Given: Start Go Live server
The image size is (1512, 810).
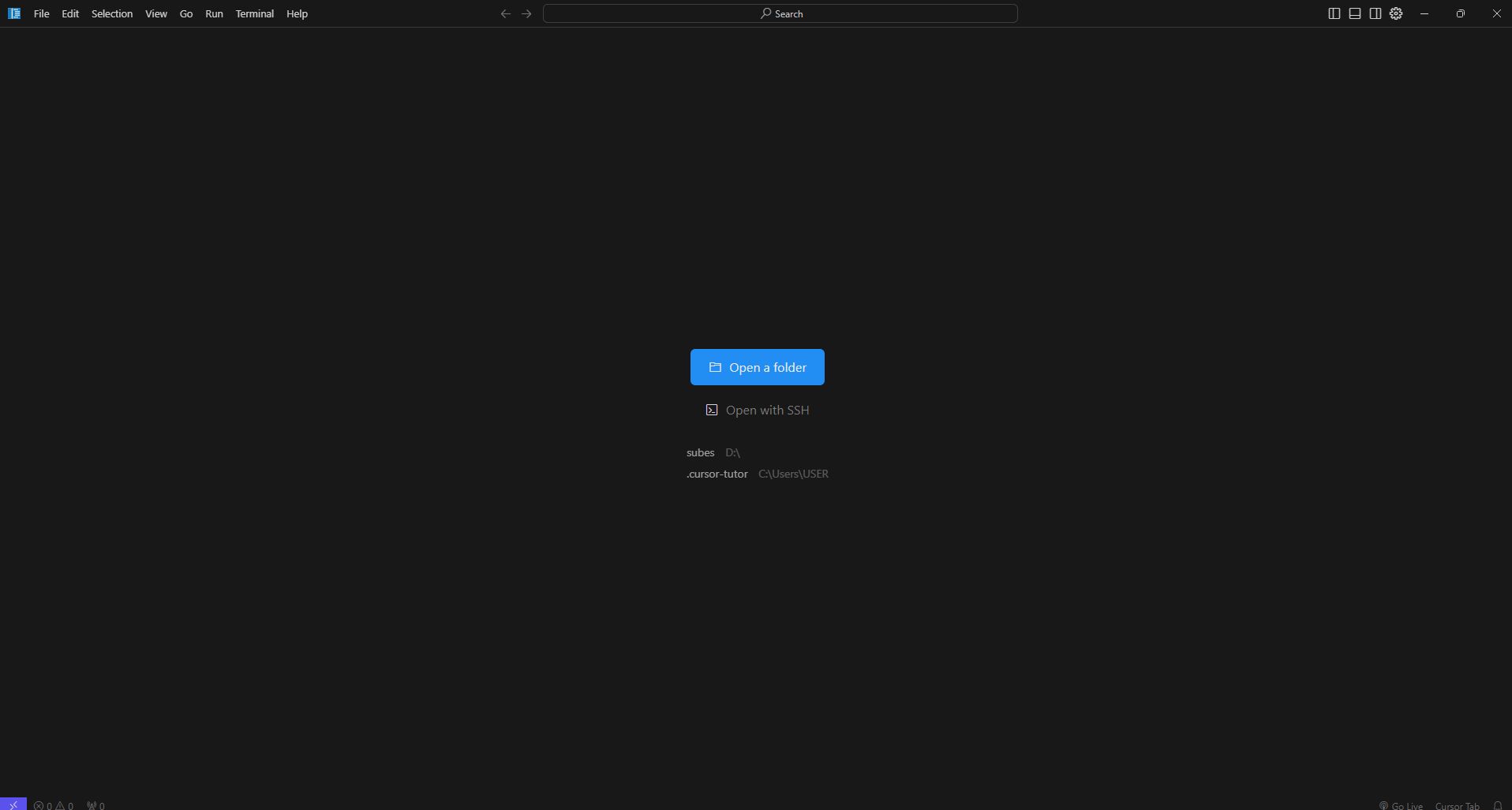Looking at the screenshot, I should click(x=1401, y=805).
